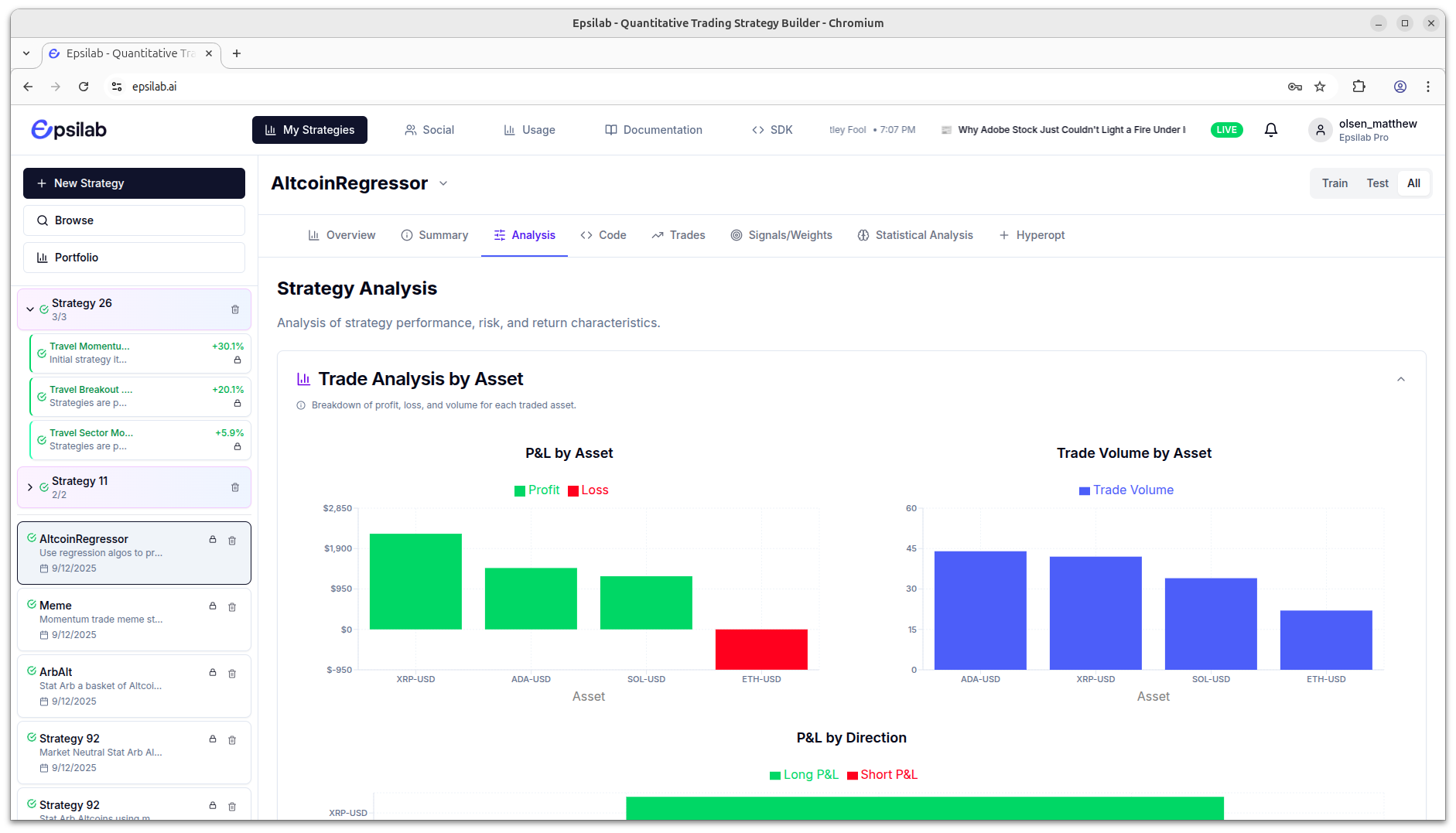This screenshot has width=1456, height=833.
Task: Toggle Trade Volume legend swatch
Action: click(1085, 490)
